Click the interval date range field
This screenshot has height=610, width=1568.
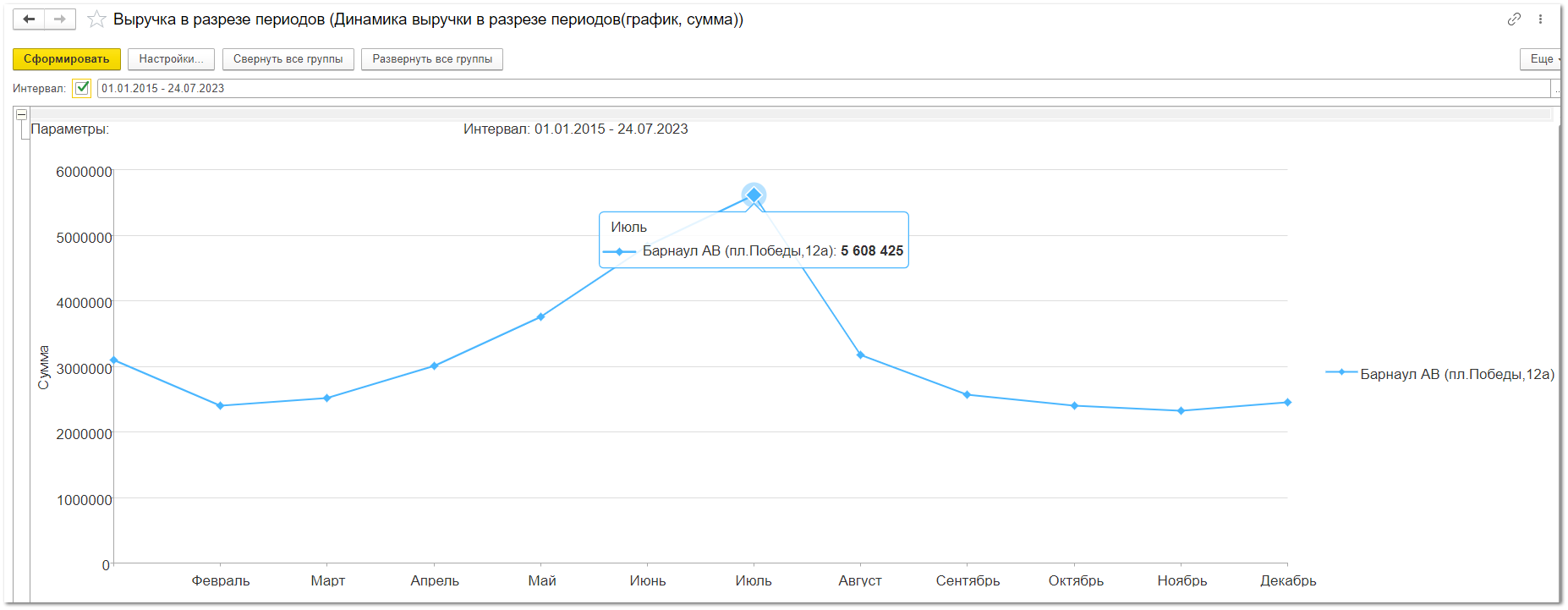click(x=820, y=89)
